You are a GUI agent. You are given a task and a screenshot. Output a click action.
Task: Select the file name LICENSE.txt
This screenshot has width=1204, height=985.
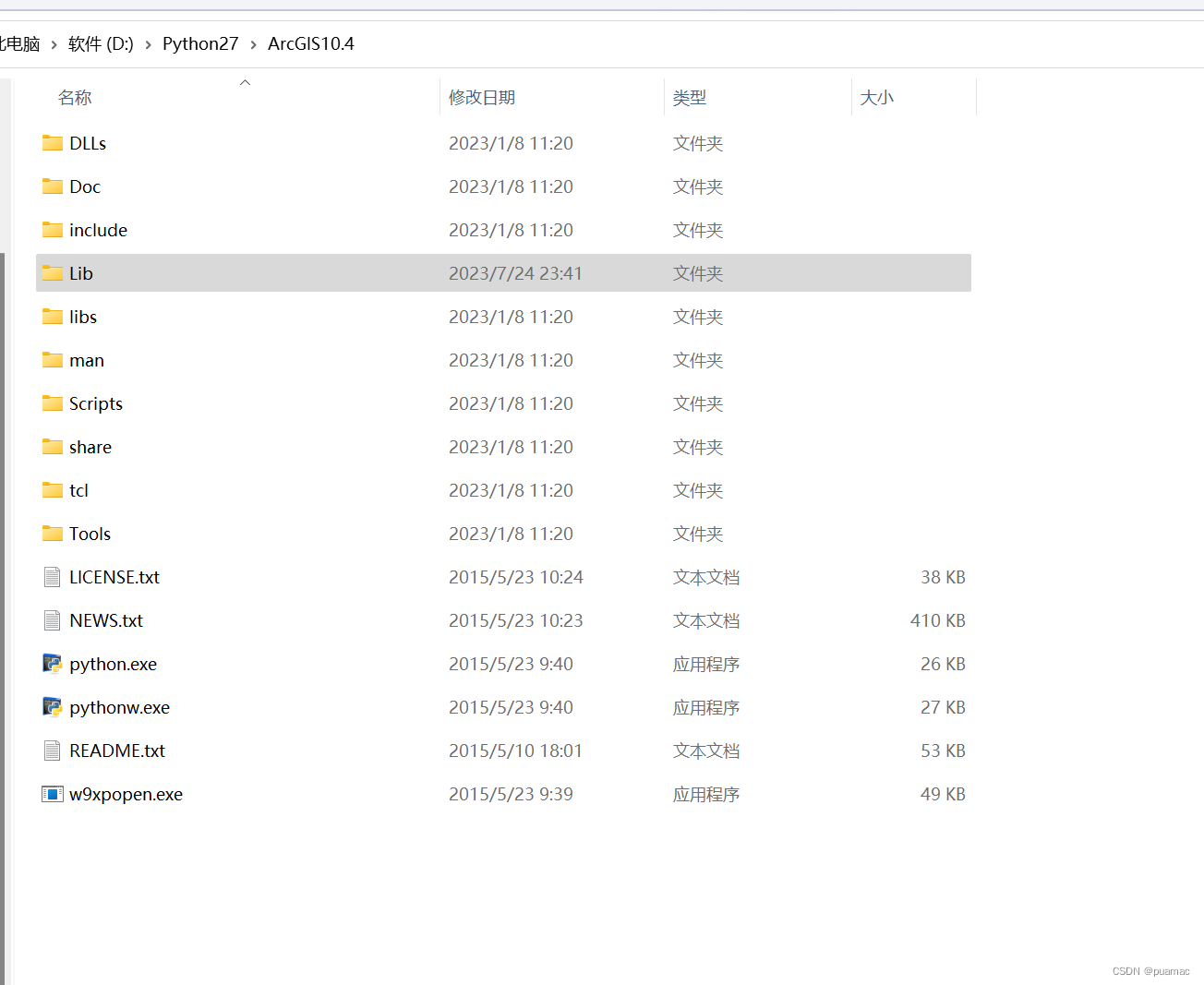click(114, 577)
